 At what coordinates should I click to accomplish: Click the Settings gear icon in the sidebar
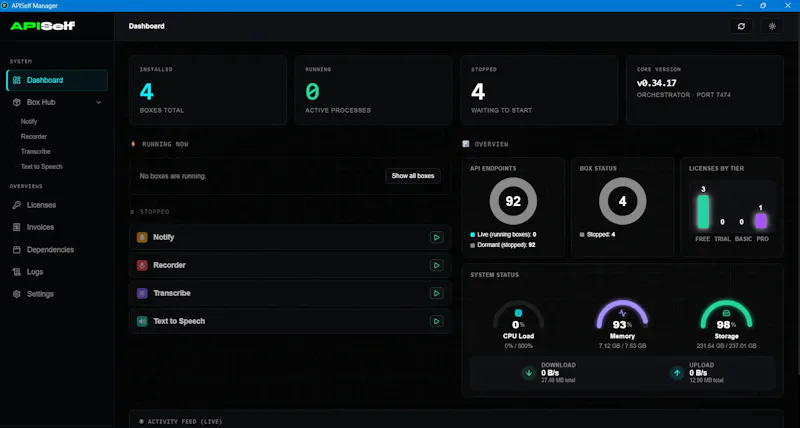(17, 294)
